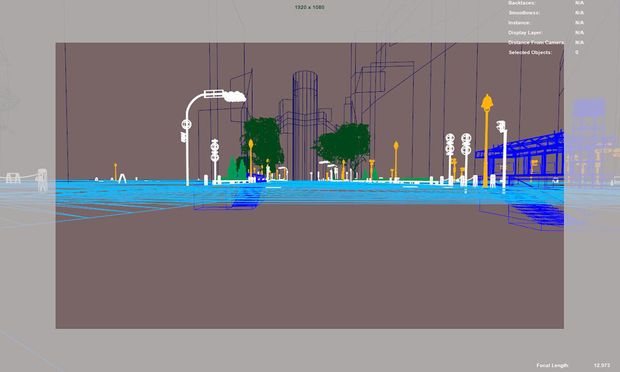Image resolution: width=620 pixels, height=372 pixels.
Task: Click the Display Layer HUD label
Action: click(525, 32)
